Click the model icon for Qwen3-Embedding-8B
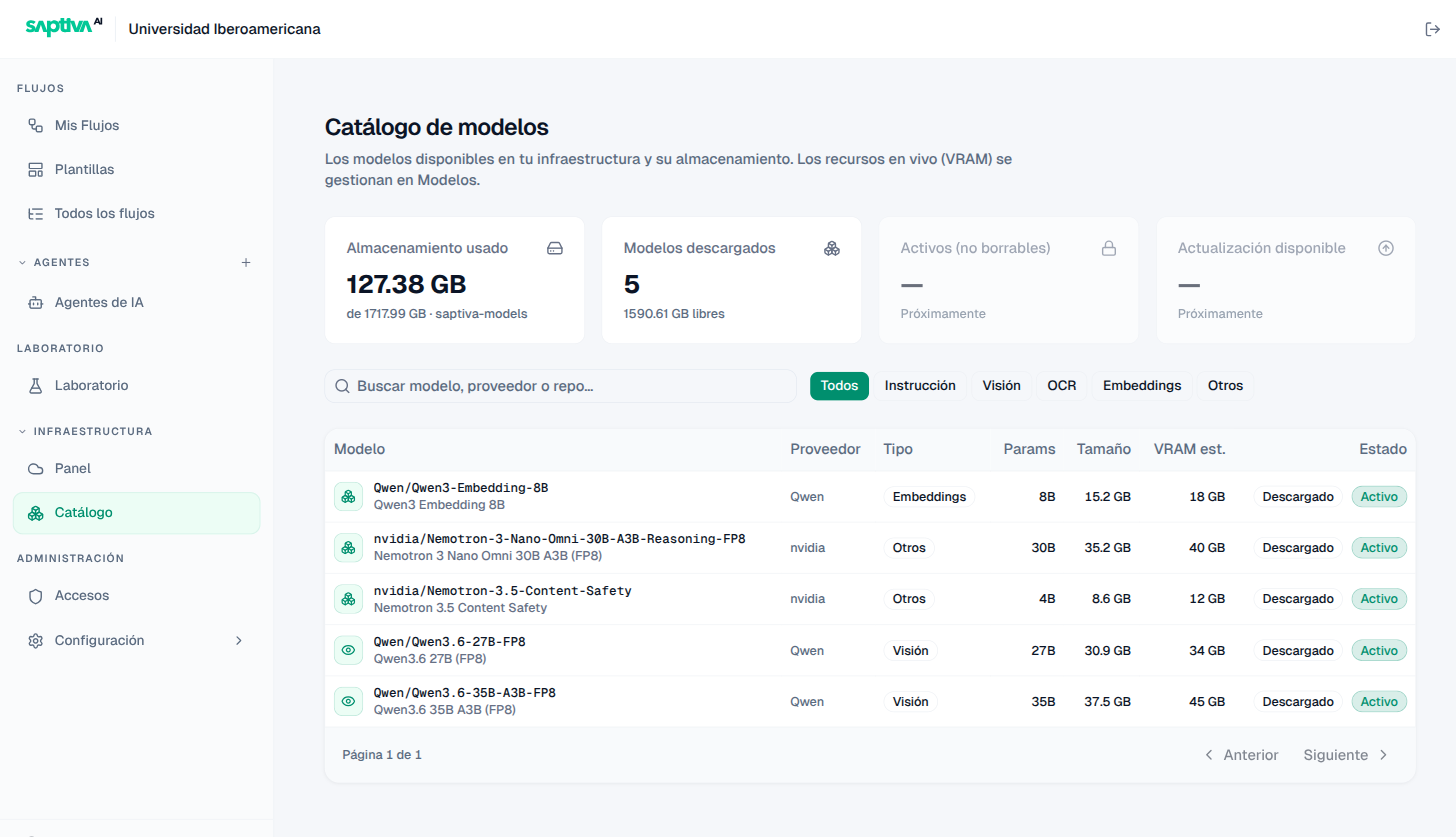 (x=348, y=496)
